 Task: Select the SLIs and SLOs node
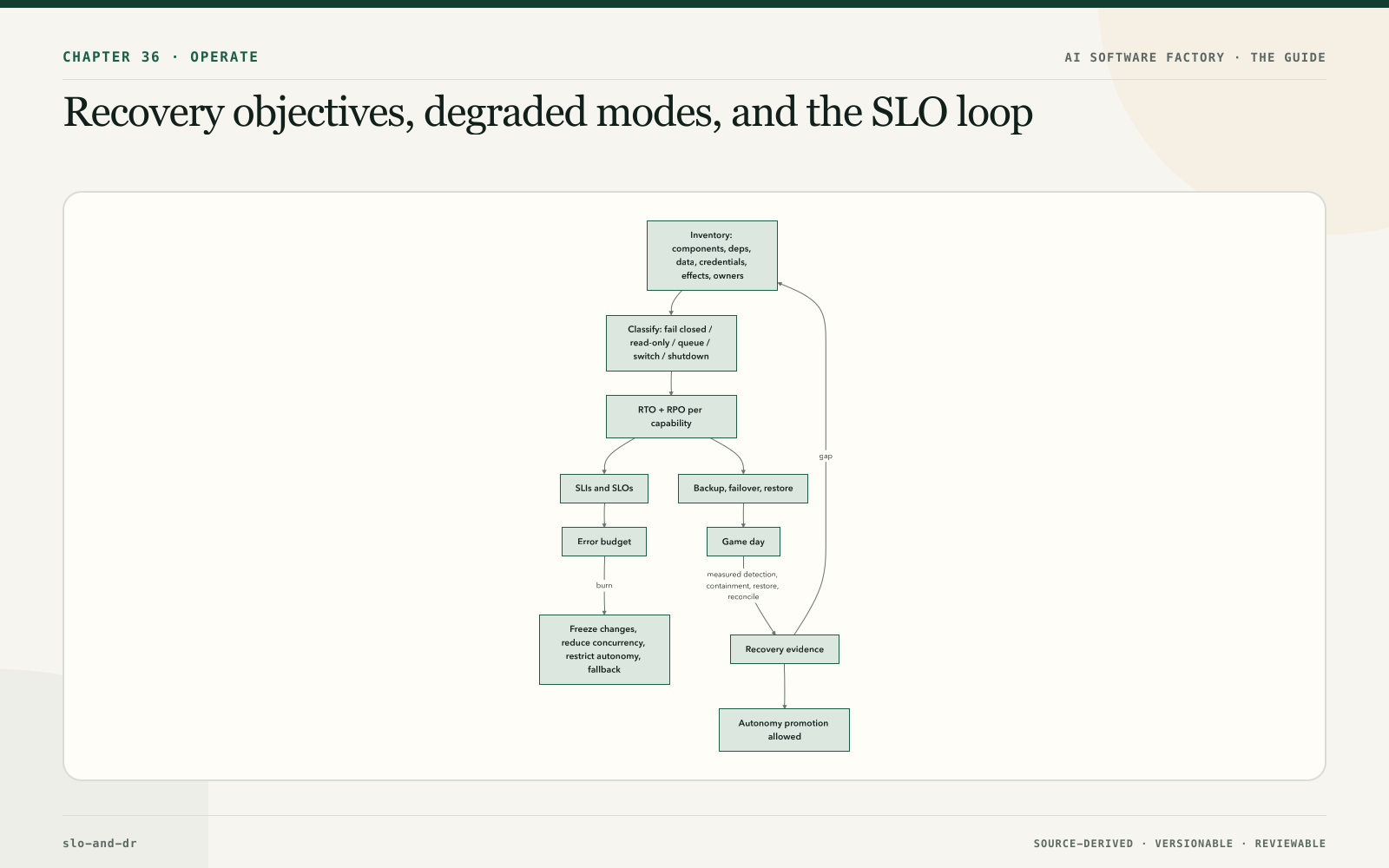[x=604, y=489]
